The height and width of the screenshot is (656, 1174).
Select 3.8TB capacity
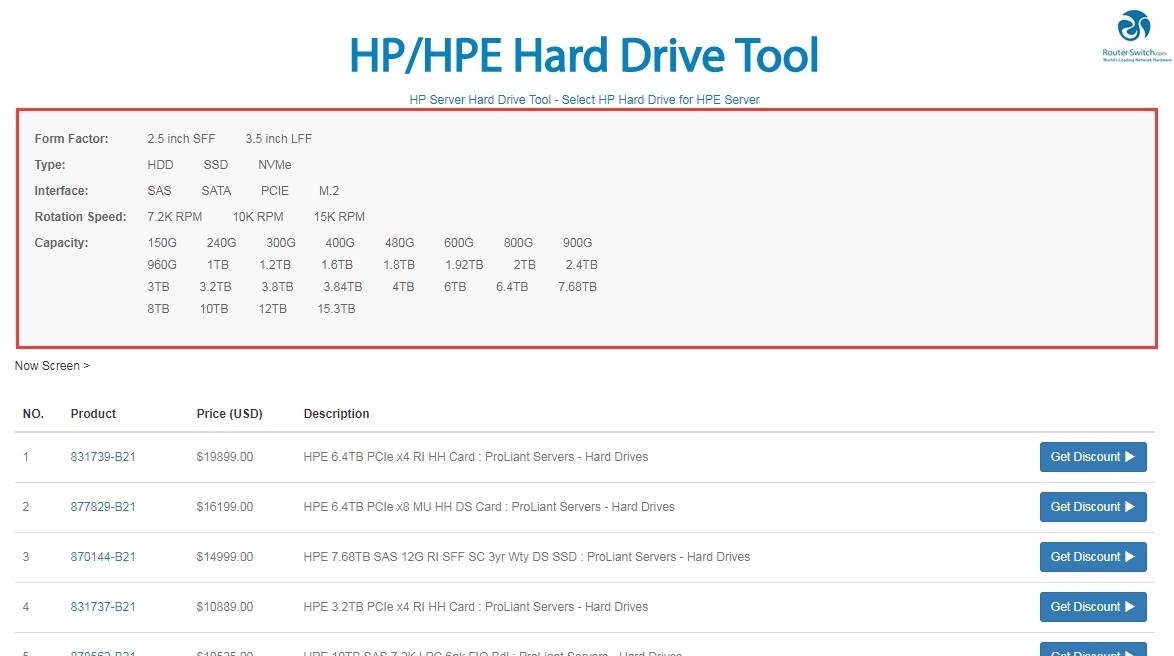(x=278, y=287)
